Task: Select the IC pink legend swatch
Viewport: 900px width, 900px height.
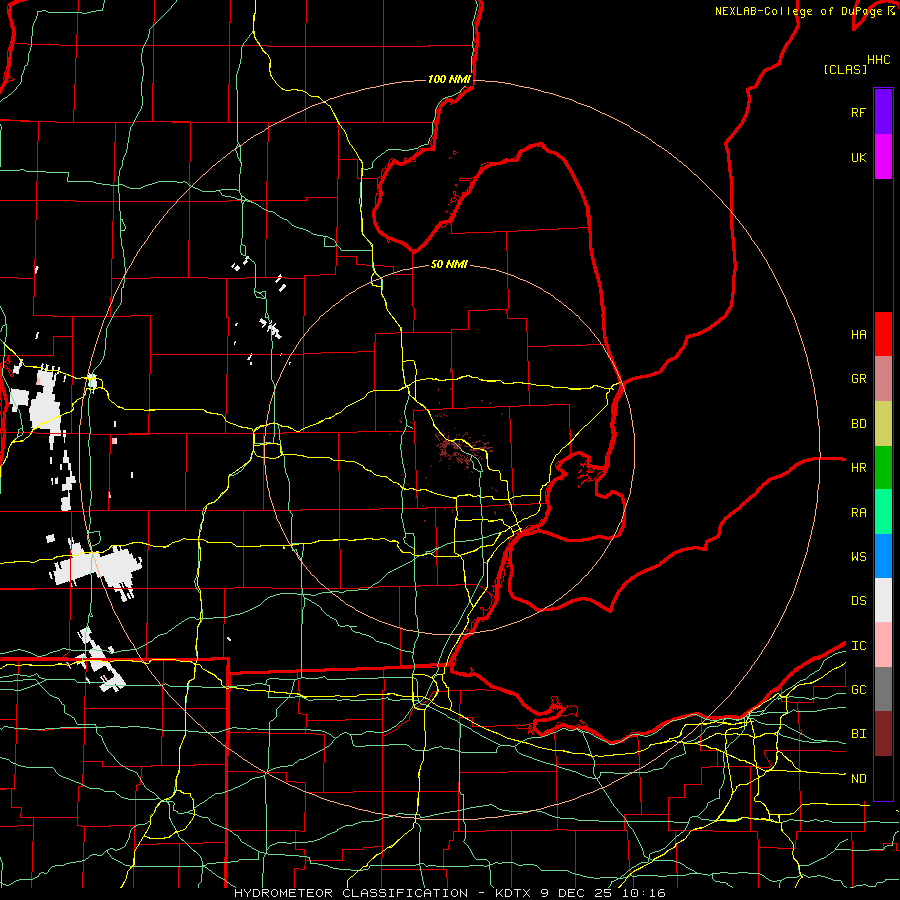Action: point(883,645)
